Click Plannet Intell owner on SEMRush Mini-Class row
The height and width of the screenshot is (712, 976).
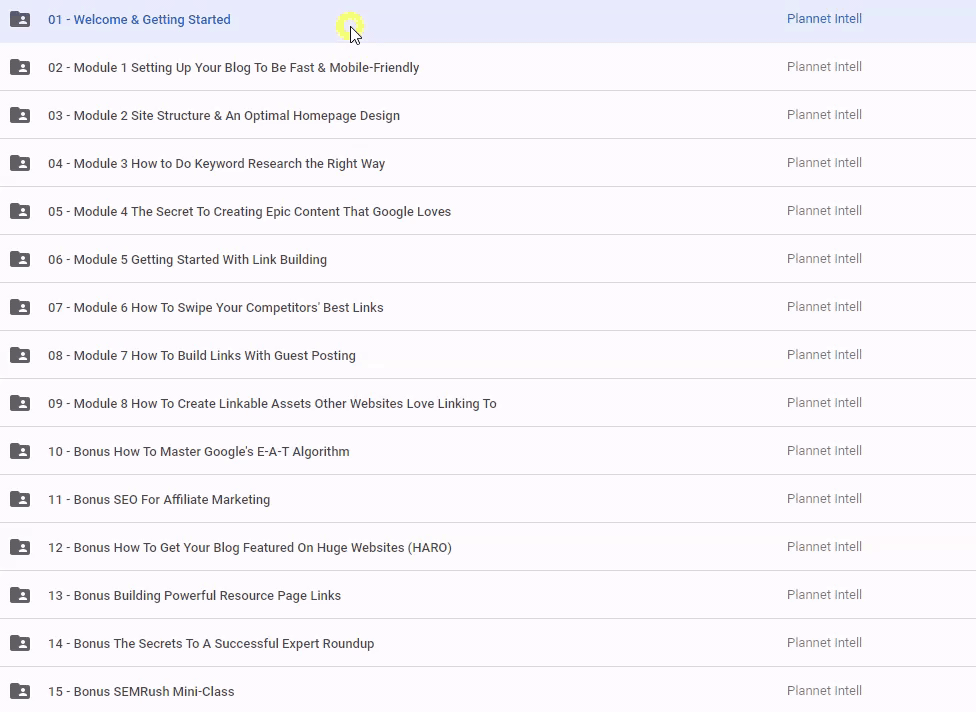pyautogui.click(x=824, y=691)
